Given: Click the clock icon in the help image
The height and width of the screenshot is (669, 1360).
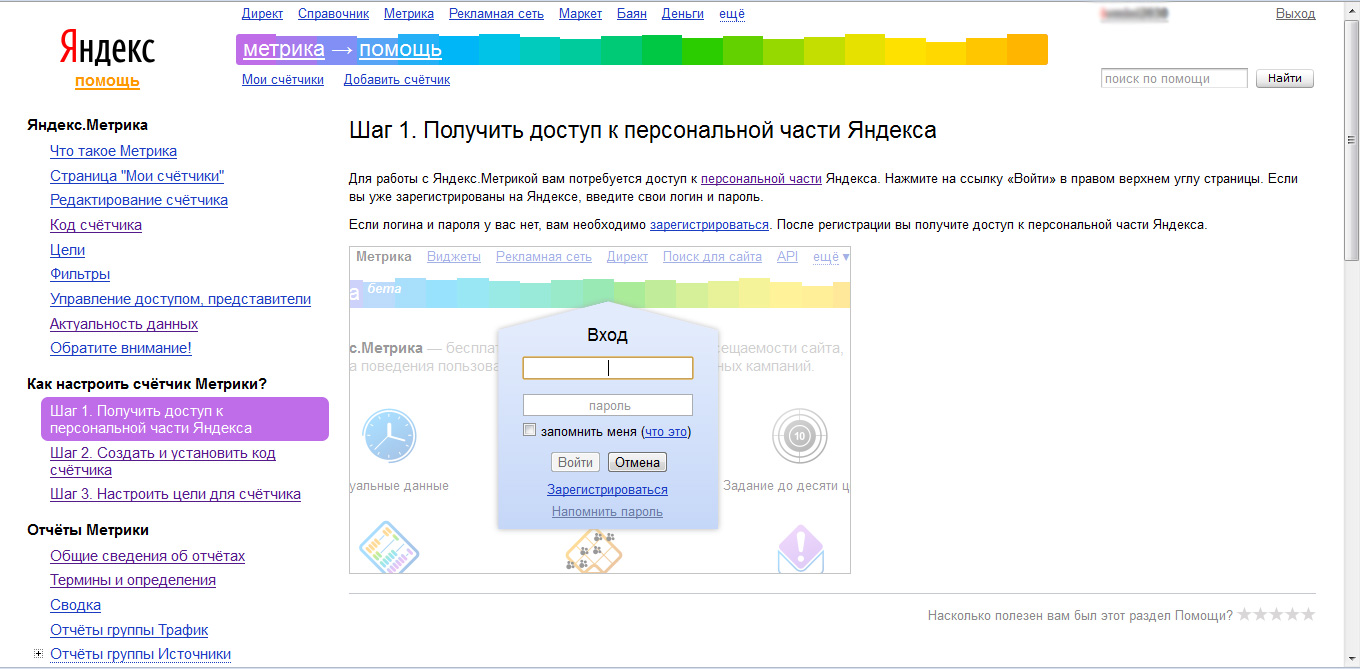Looking at the screenshot, I should 388,436.
